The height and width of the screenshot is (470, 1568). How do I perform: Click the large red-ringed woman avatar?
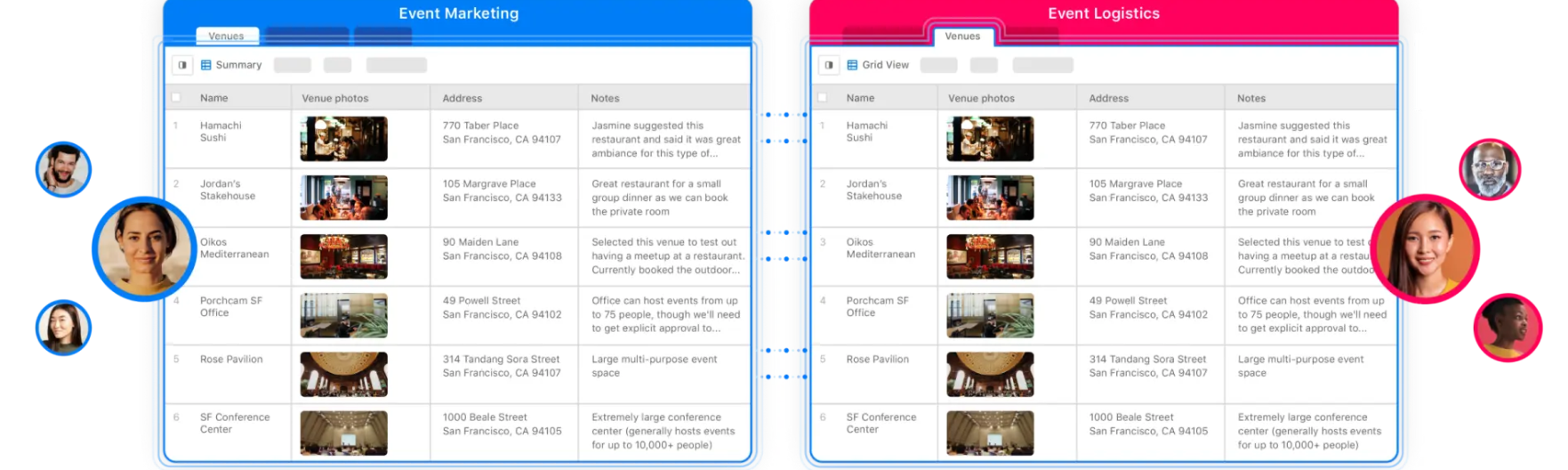[1427, 248]
